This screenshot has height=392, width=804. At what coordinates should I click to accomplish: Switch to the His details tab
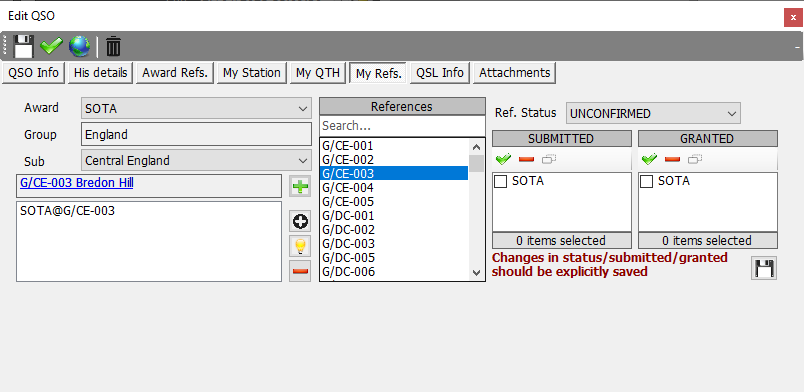(100, 73)
